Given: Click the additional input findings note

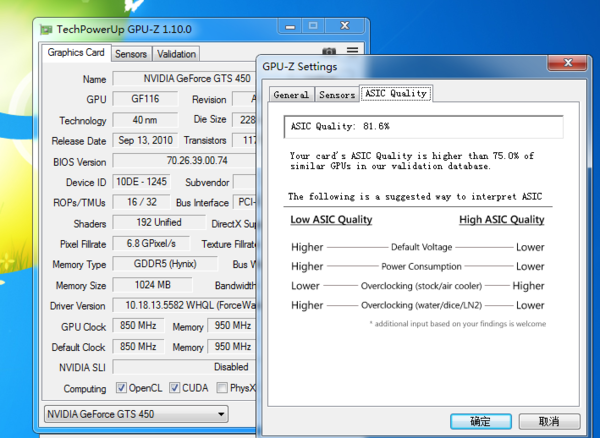Looking at the screenshot, I should (x=458, y=324).
